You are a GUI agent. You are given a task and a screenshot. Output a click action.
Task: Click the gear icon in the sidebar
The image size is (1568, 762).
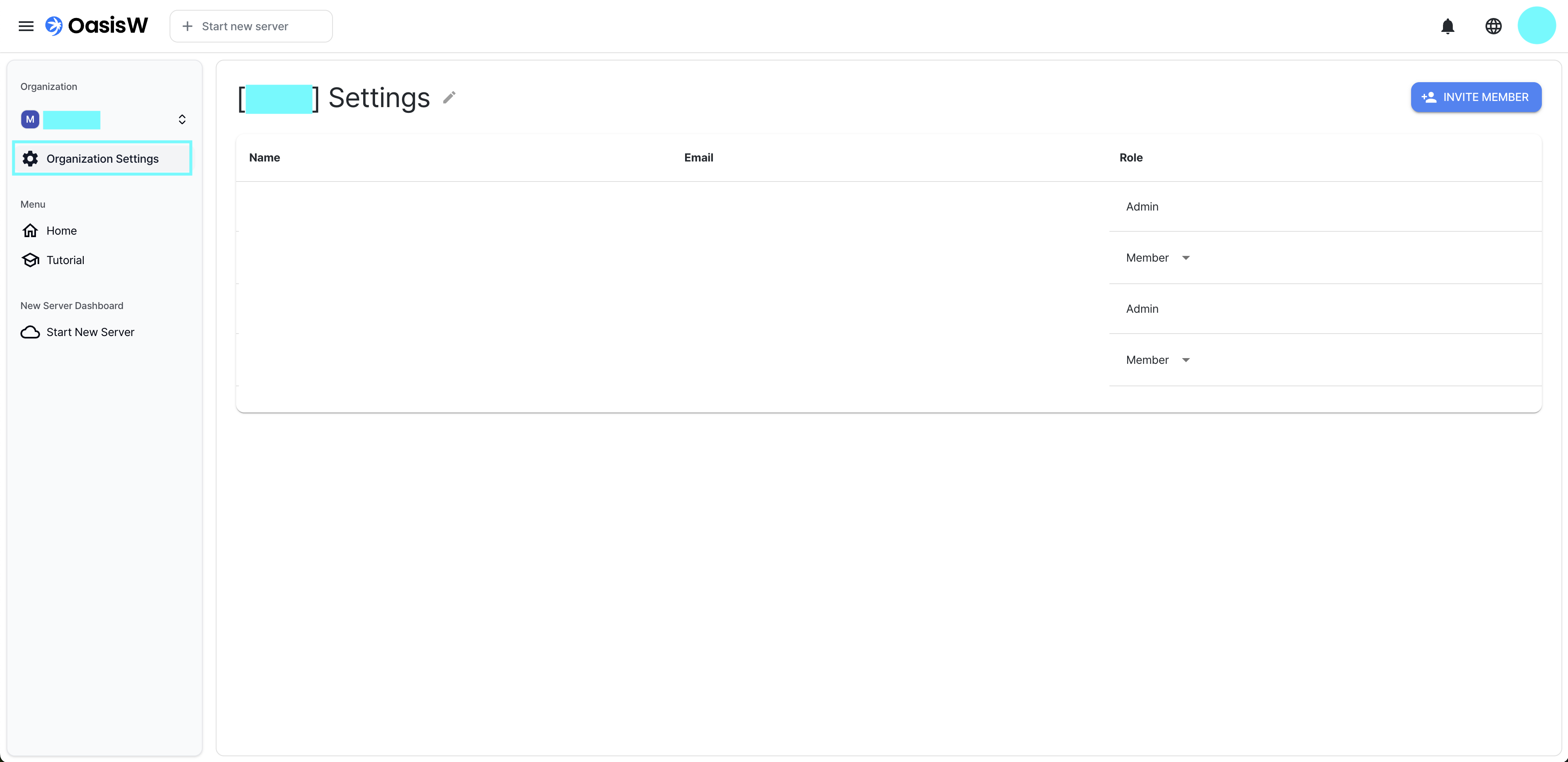[30, 158]
